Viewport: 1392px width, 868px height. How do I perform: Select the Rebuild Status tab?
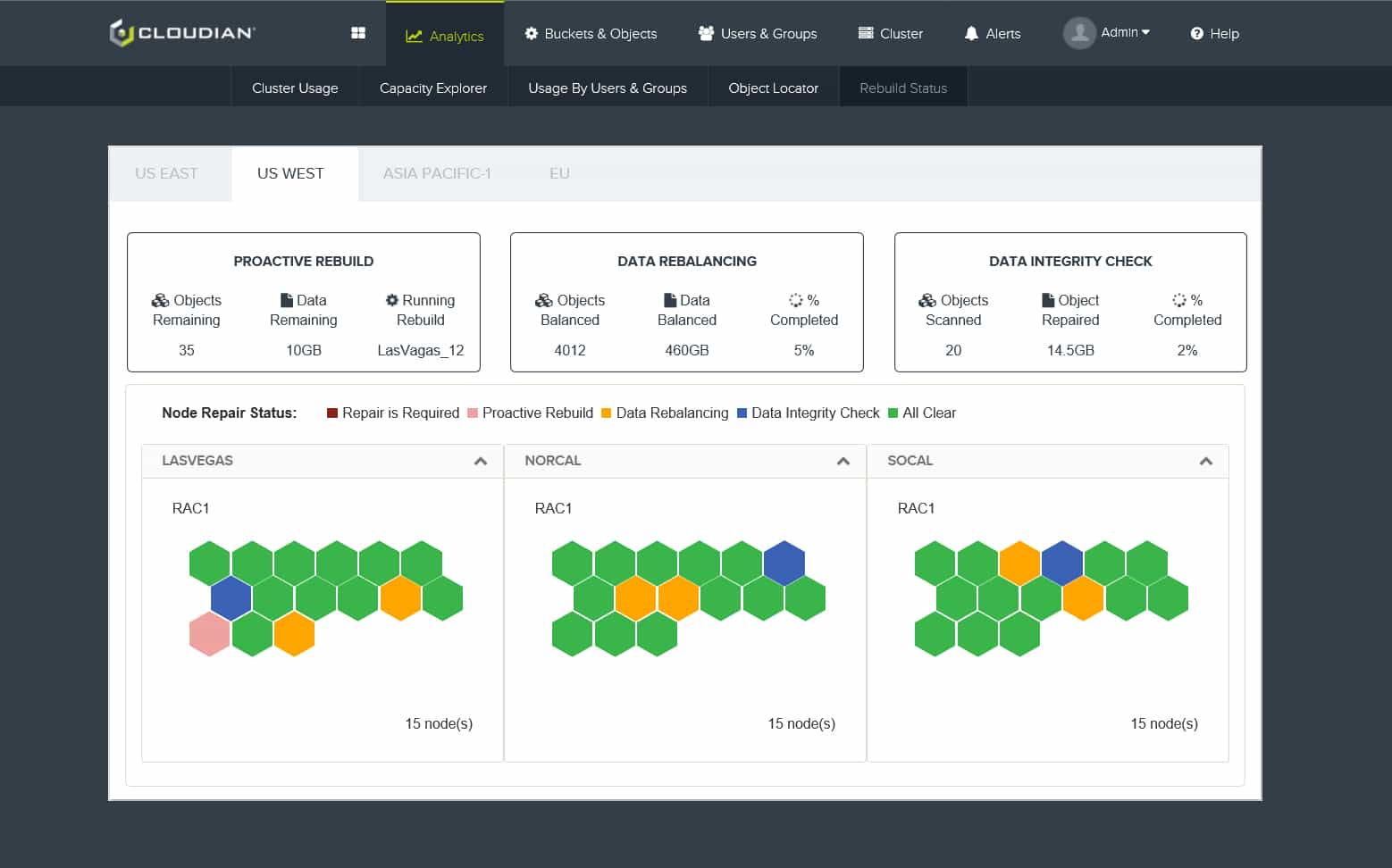coord(903,88)
